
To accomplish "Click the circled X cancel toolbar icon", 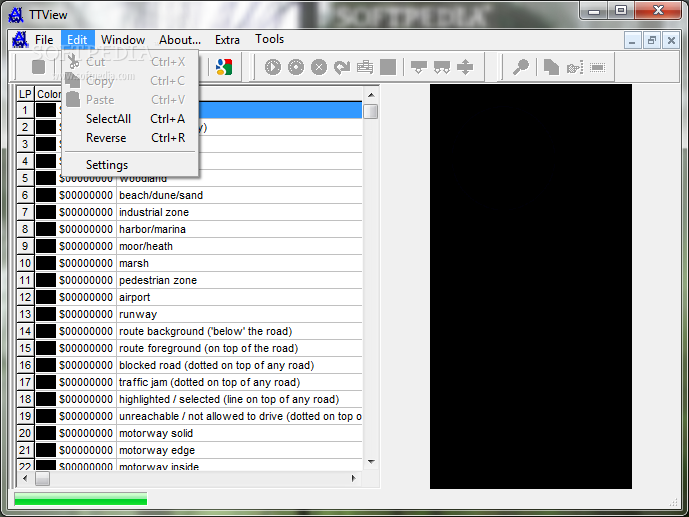I will (x=319, y=67).
